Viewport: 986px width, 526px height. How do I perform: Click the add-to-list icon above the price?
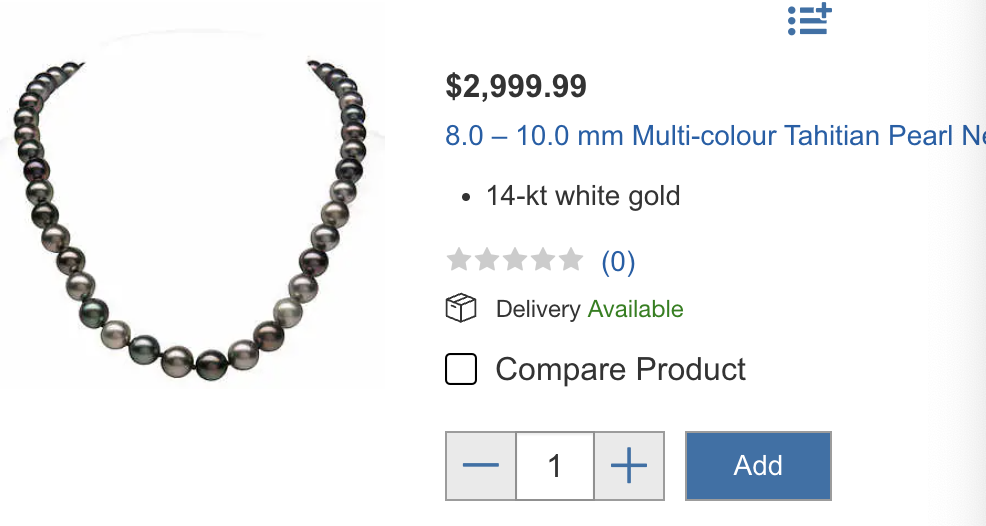point(809,19)
